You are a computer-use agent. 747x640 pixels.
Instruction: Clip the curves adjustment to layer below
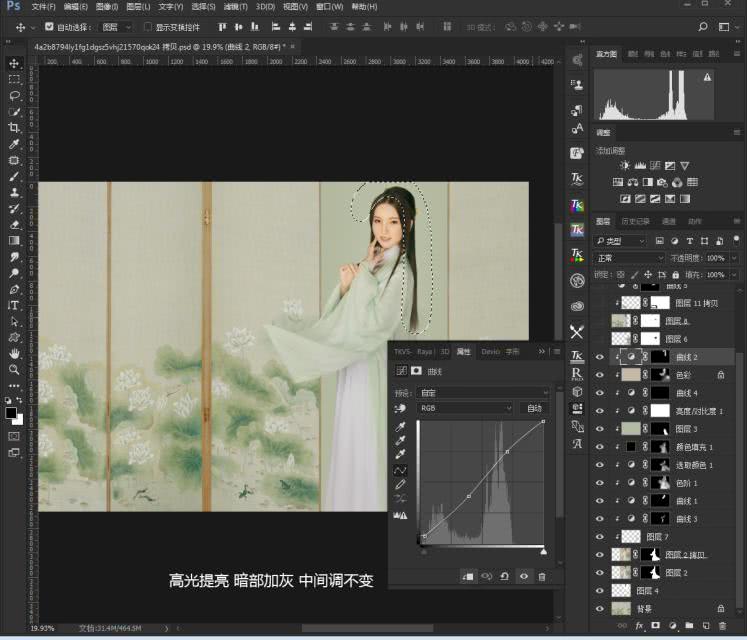(x=467, y=576)
